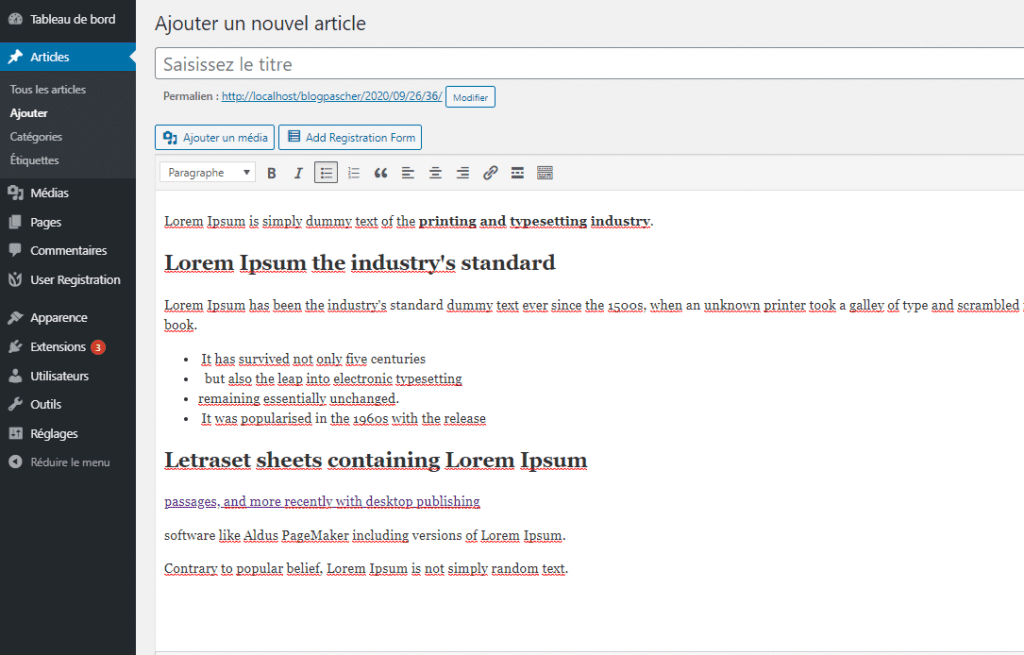This screenshot has width=1024, height=655.
Task: Toggle off the bulleted list formatting
Action: click(x=326, y=172)
